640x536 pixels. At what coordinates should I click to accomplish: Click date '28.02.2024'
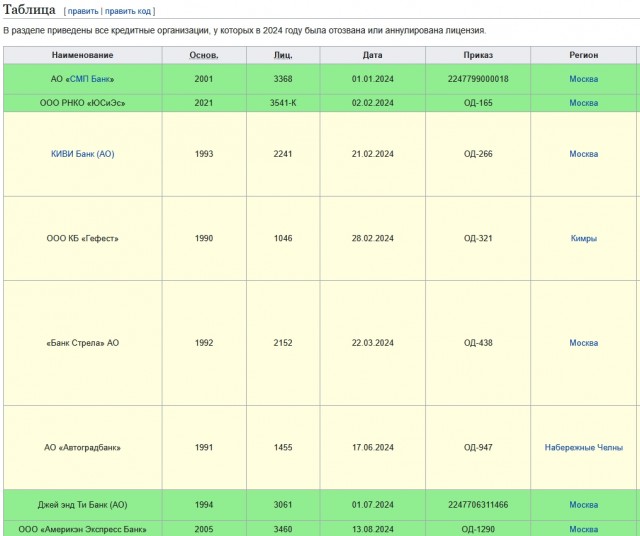click(x=373, y=238)
